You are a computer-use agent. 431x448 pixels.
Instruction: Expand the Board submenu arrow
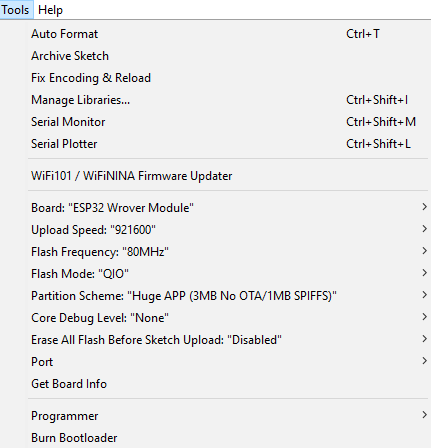tap(424, 207)
